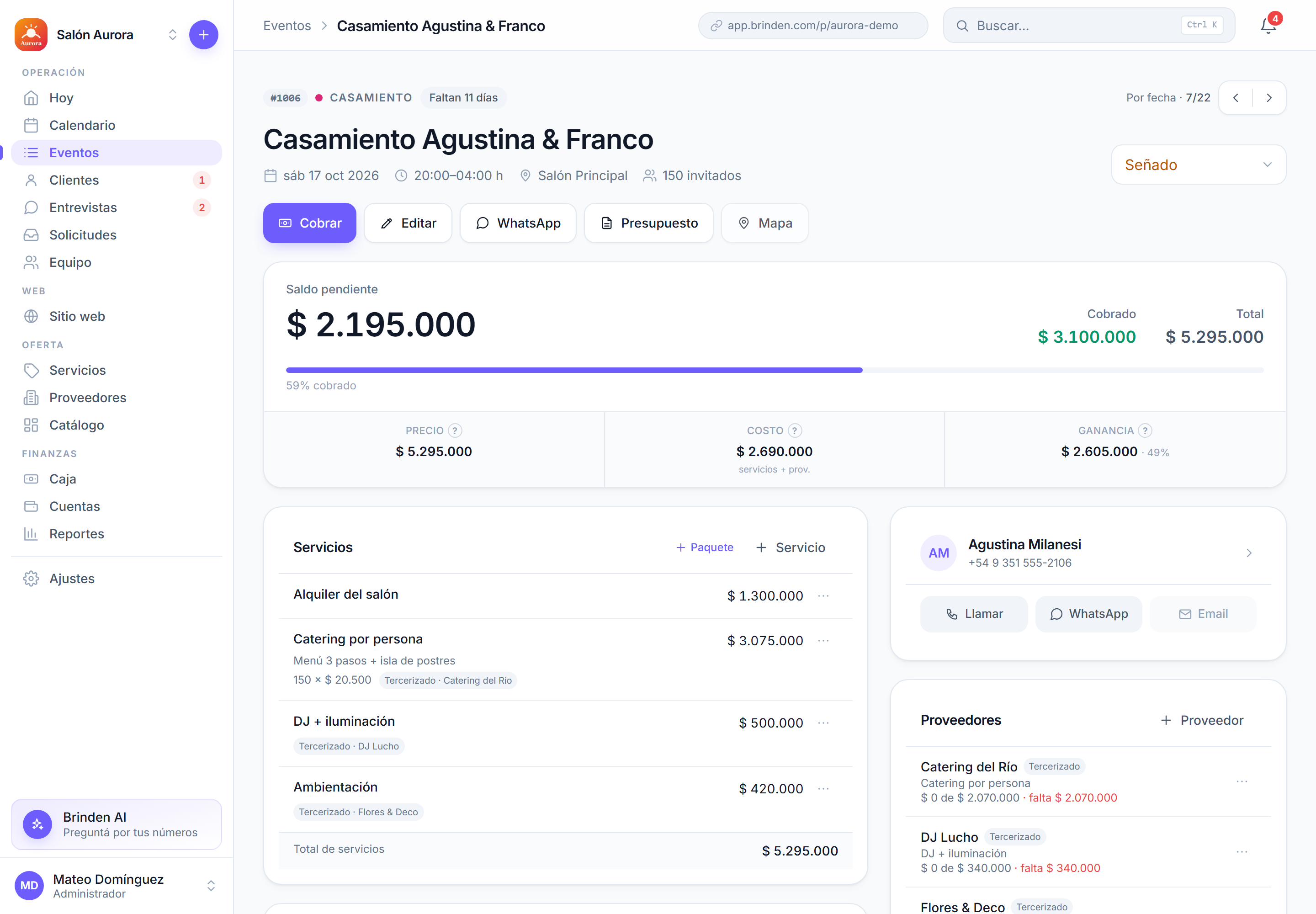Open Agustina Milanesi client details chevron
The width and height of the screenshot is (1316, 914).
[x=1249, y=553]
